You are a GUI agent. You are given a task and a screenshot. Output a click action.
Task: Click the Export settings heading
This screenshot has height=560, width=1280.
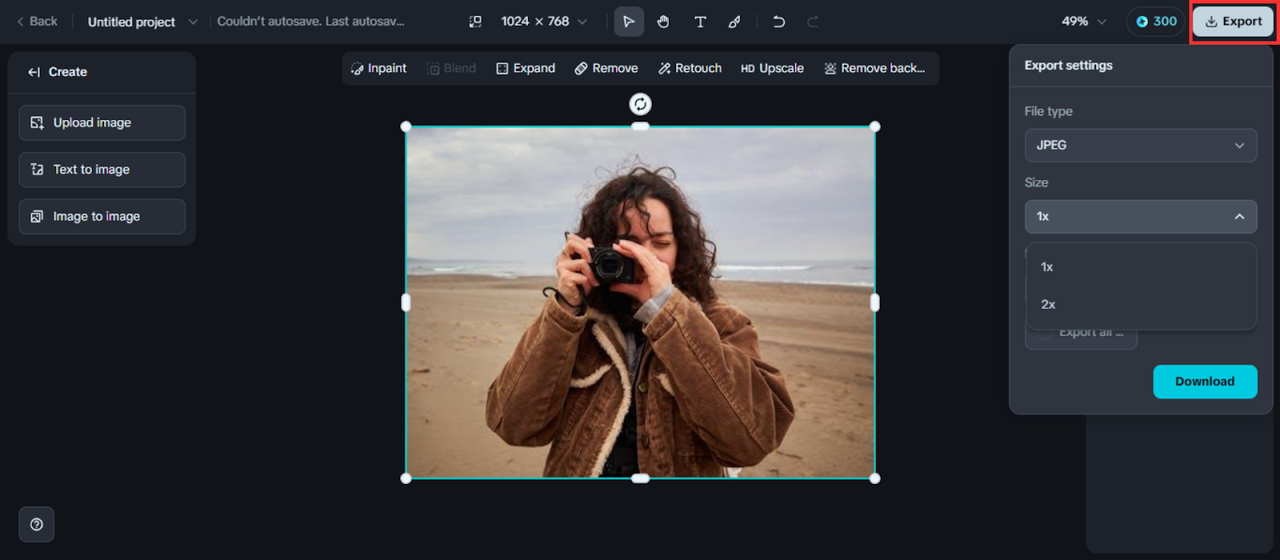(x=1068, y=65)
